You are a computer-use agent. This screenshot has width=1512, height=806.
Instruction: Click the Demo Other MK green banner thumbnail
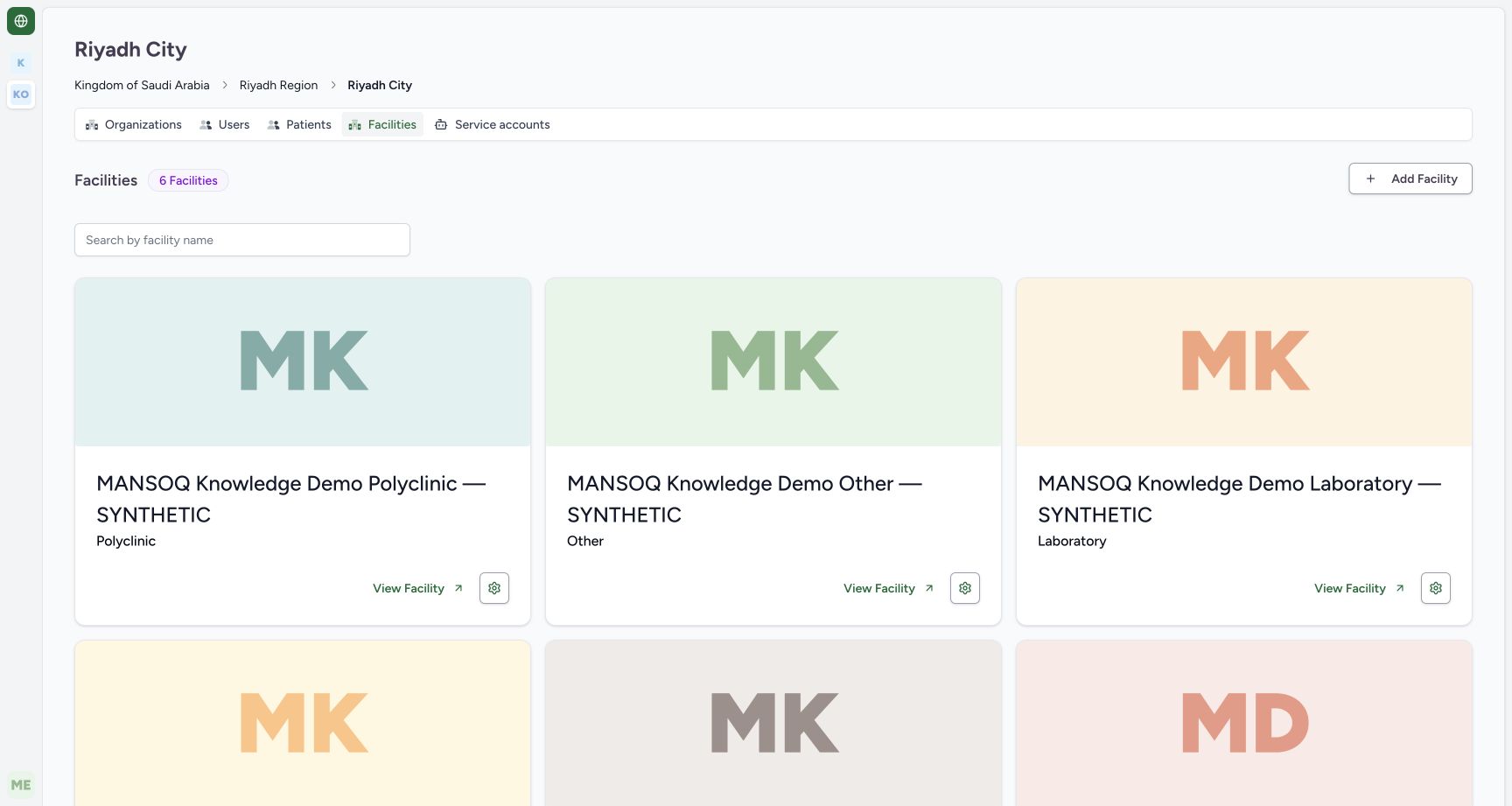coord(773,362)
